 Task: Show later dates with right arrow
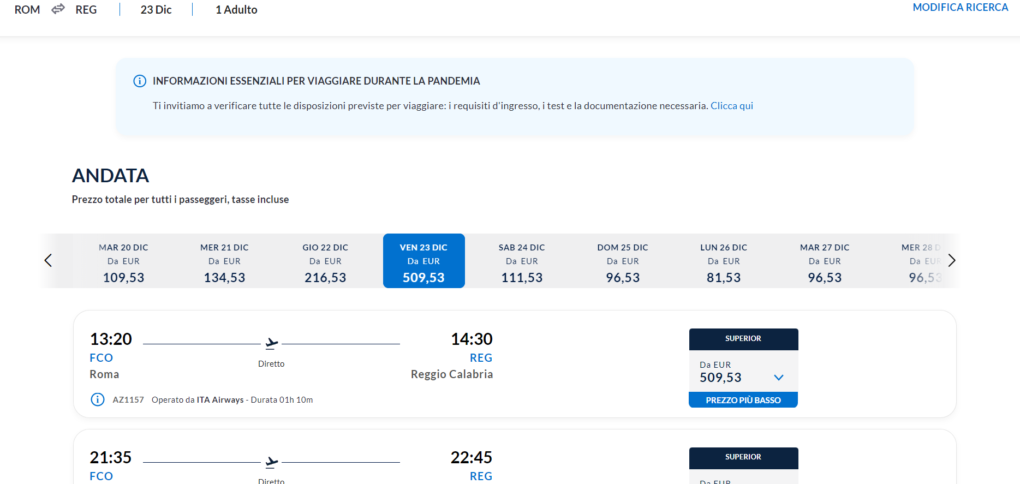pyautogui.click(x=951, y=260)
